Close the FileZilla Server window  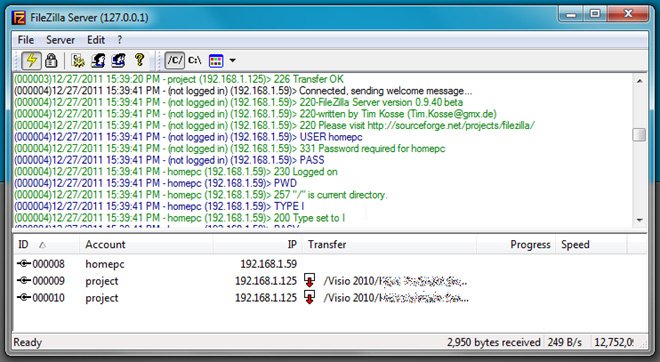click(x=628, y=14)
